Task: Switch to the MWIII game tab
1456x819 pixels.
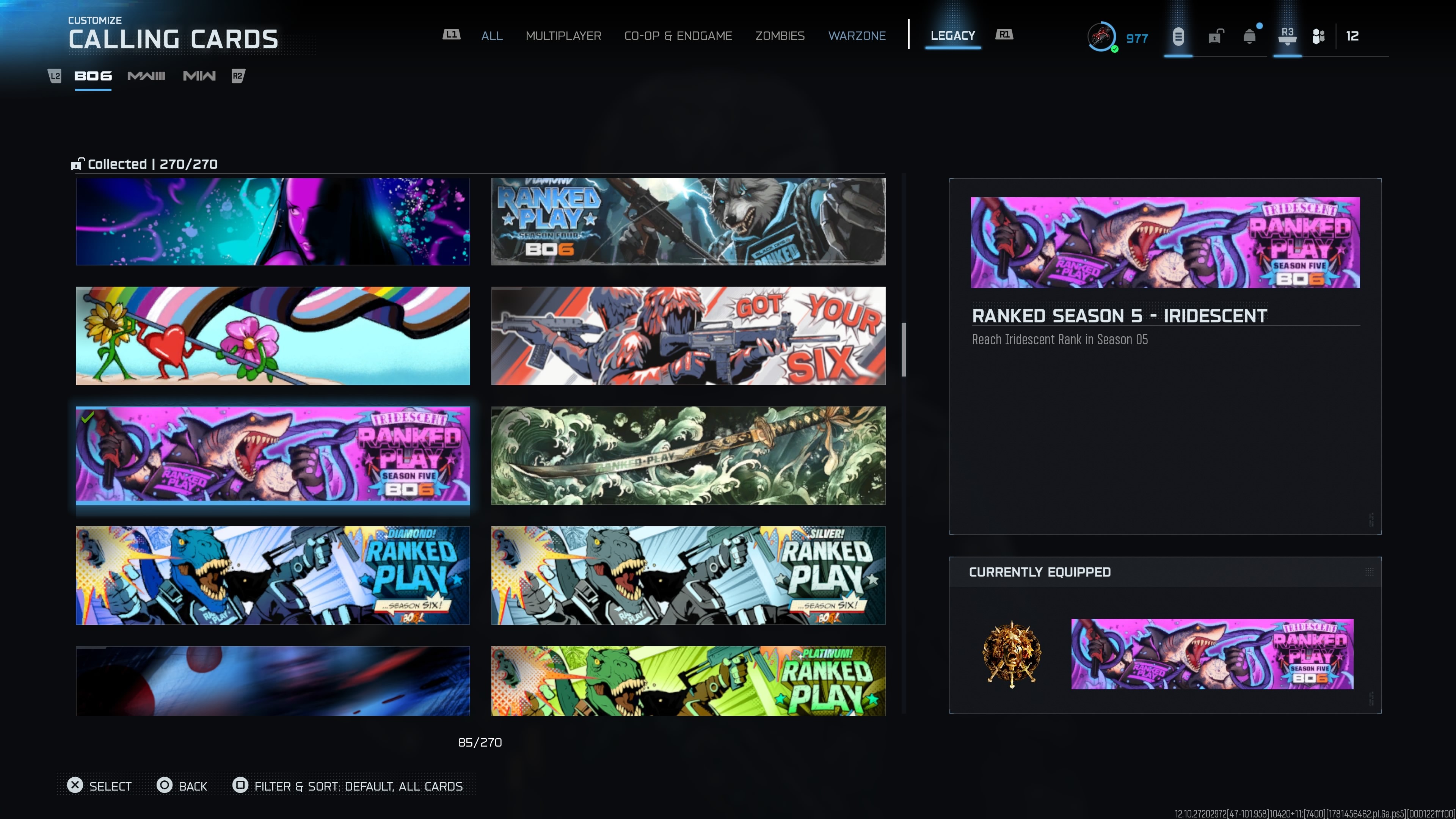Action: 146,76
